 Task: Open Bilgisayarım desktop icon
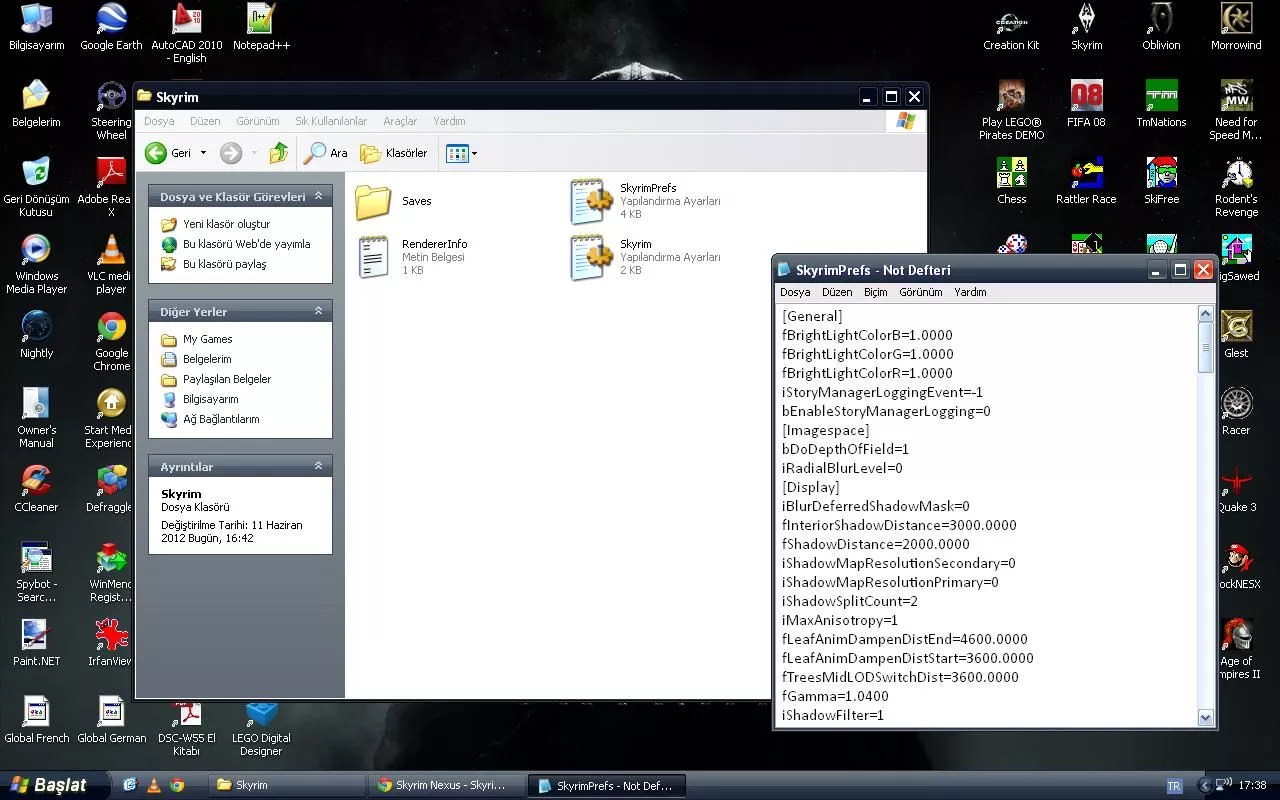click(36, 27)
